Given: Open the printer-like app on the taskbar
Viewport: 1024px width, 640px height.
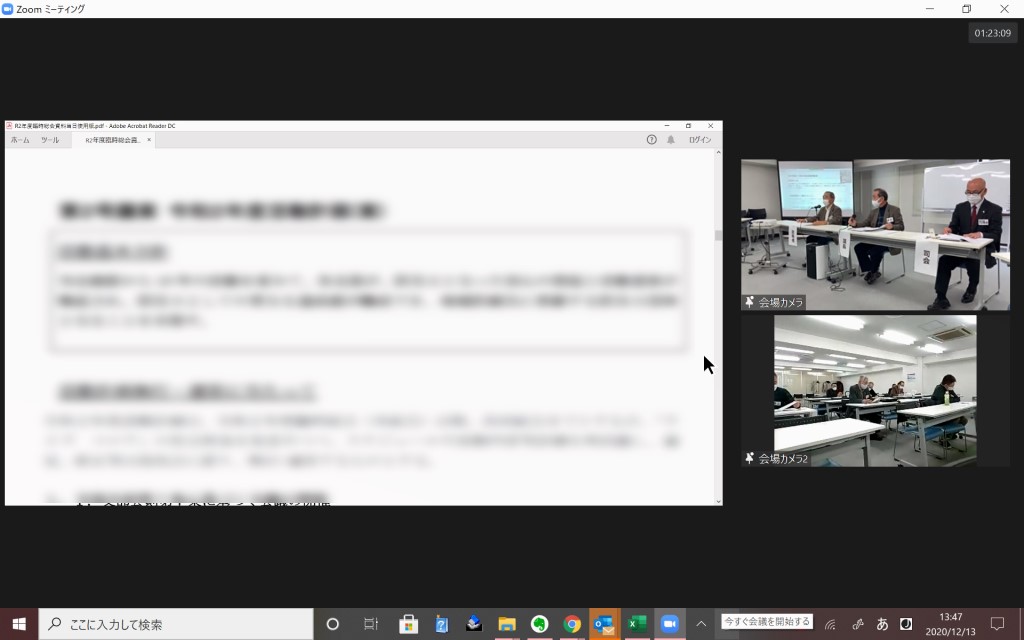Looking at the screenshot, I should coord(474,624).
